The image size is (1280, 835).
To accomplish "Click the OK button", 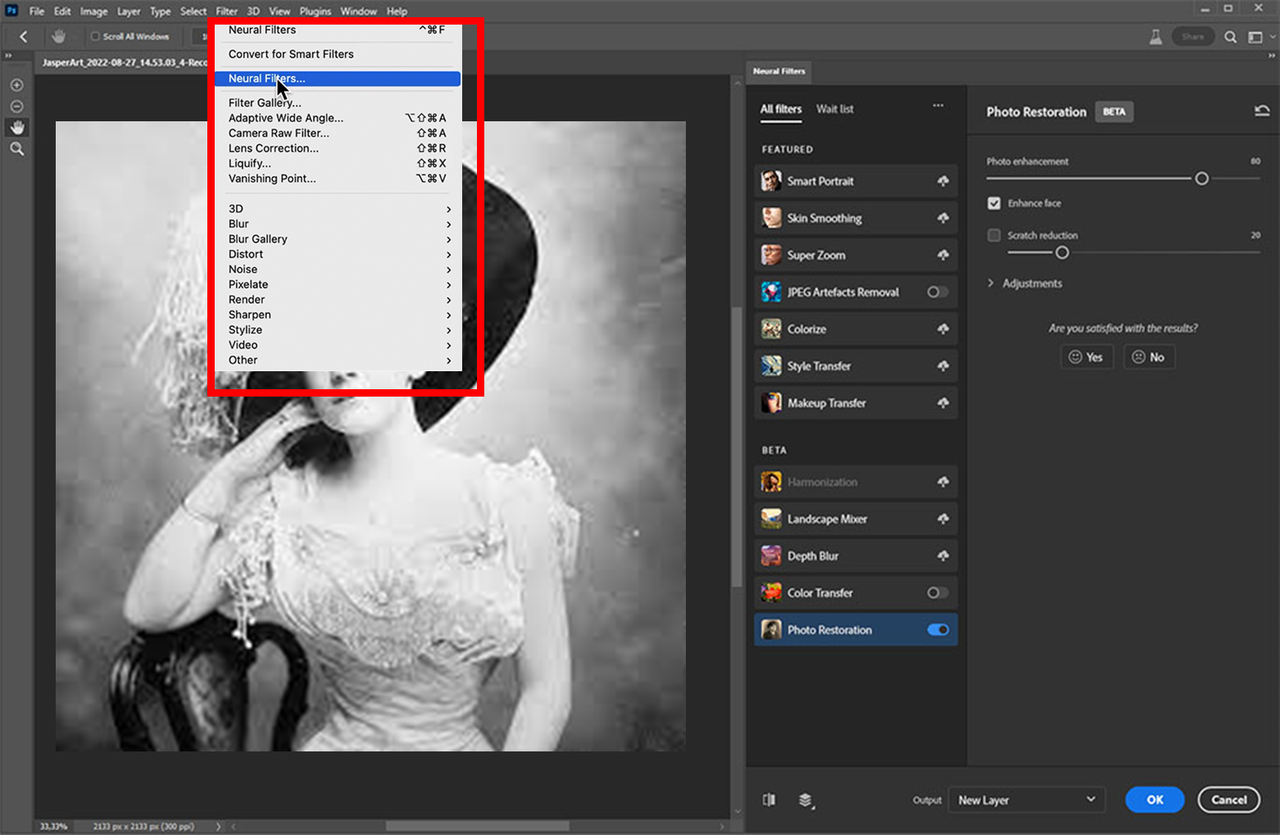I will [x=1154, y=800].
